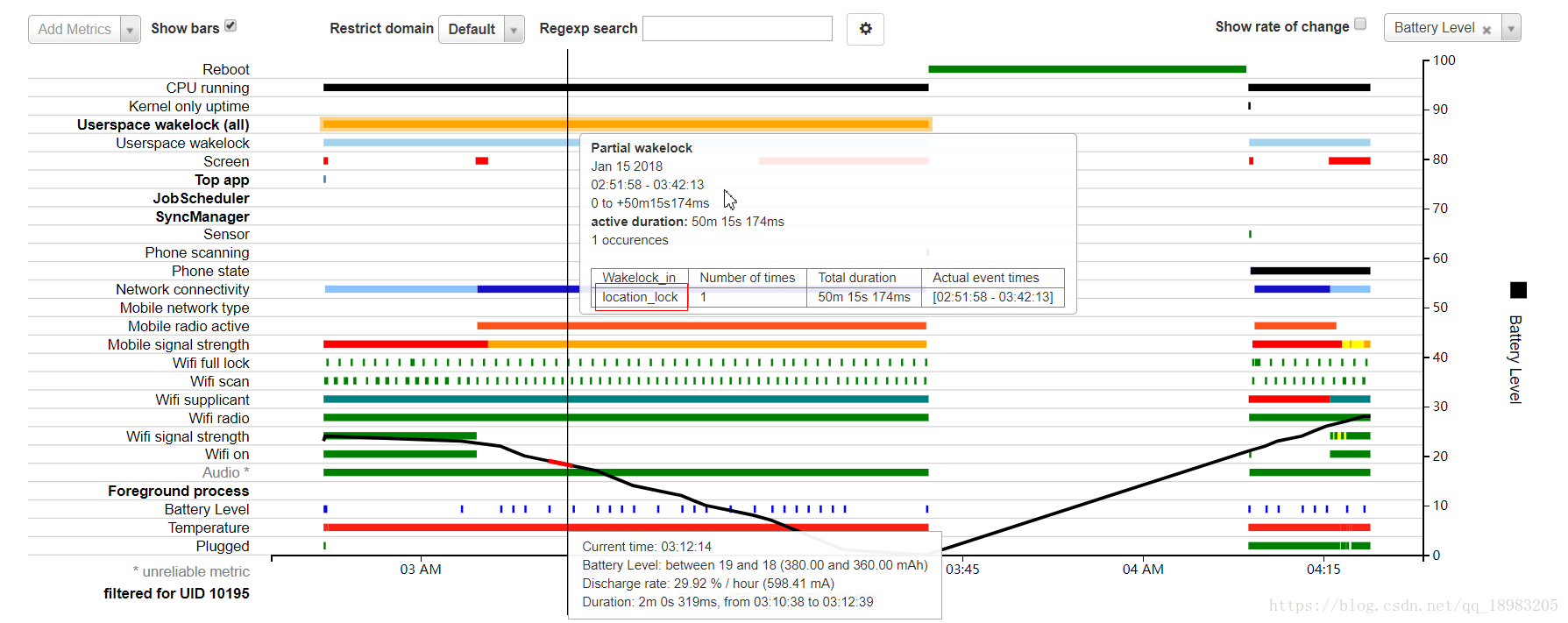Select the Wifi full lock label

click(x=211, y=363)
